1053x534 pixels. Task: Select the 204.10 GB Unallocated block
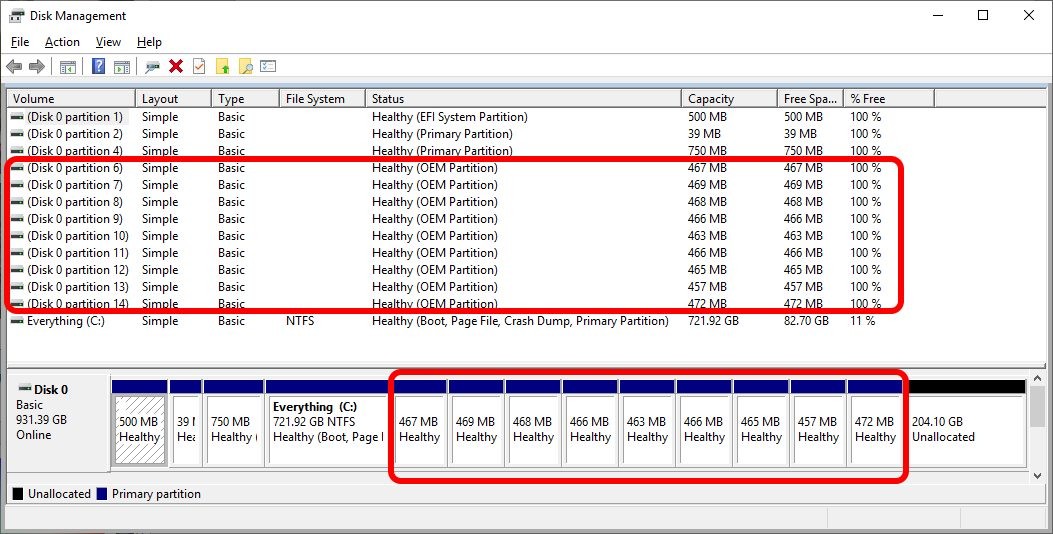tap(966, 430)
